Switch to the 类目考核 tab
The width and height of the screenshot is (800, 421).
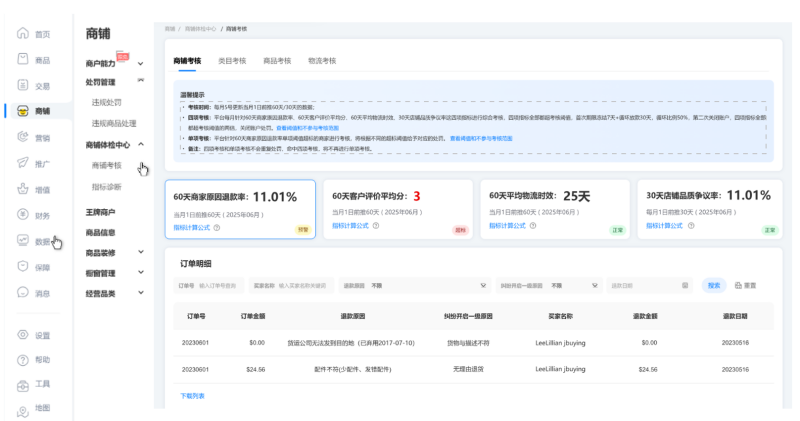pyautogui.click(x=232, y=61)
